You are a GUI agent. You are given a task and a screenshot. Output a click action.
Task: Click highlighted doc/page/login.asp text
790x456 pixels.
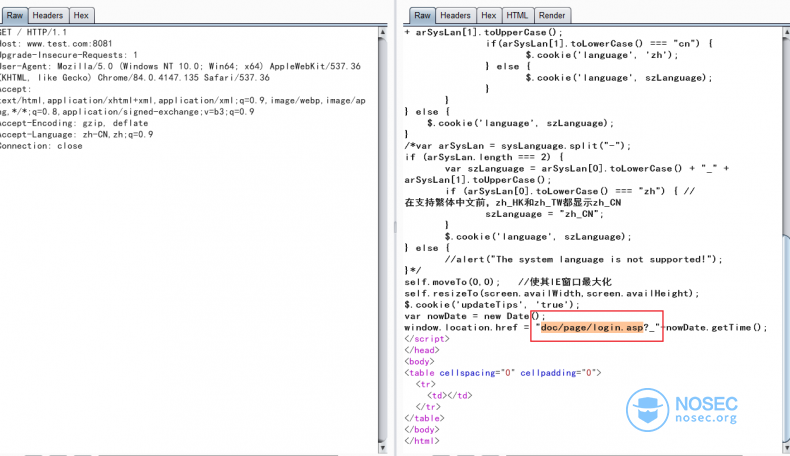[x=592, y=328]
